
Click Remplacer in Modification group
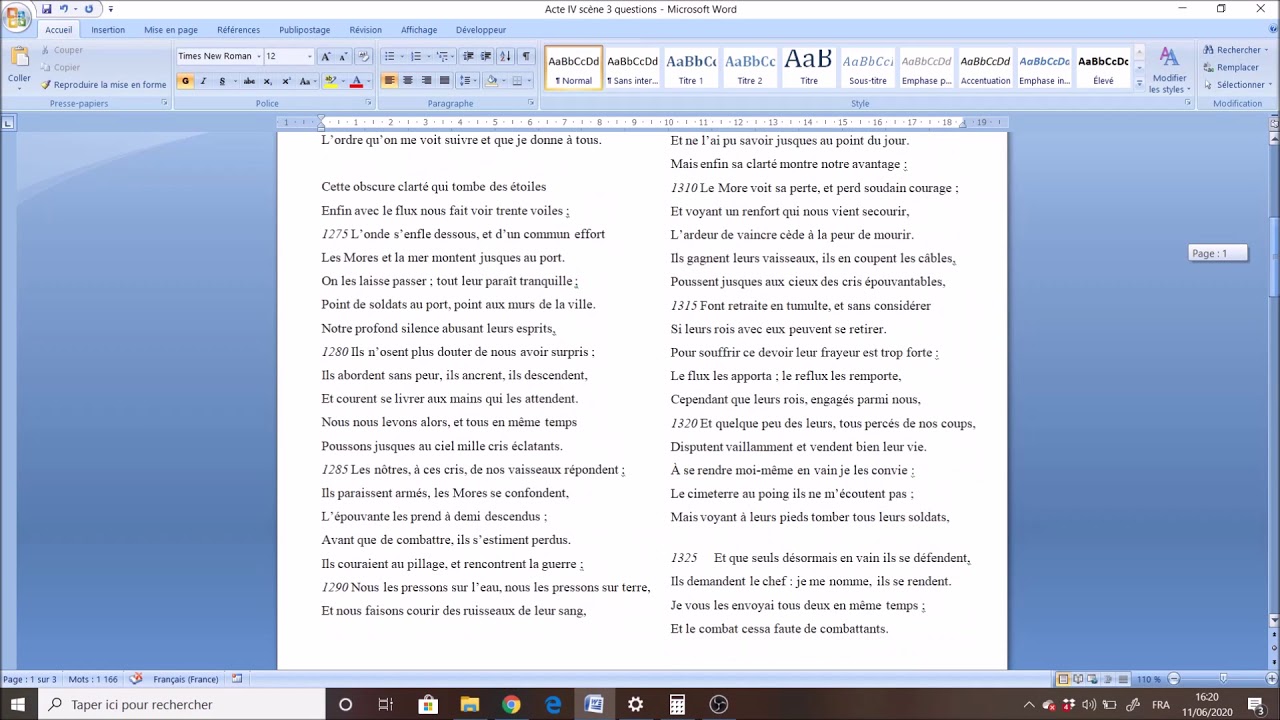point(1231,68)
